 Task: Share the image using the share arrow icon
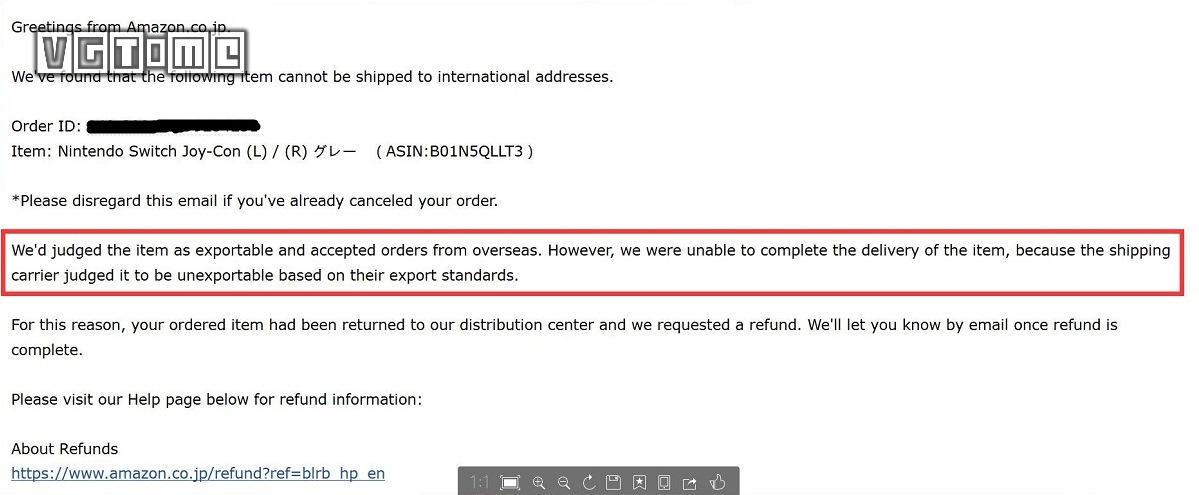click(690, 483)
